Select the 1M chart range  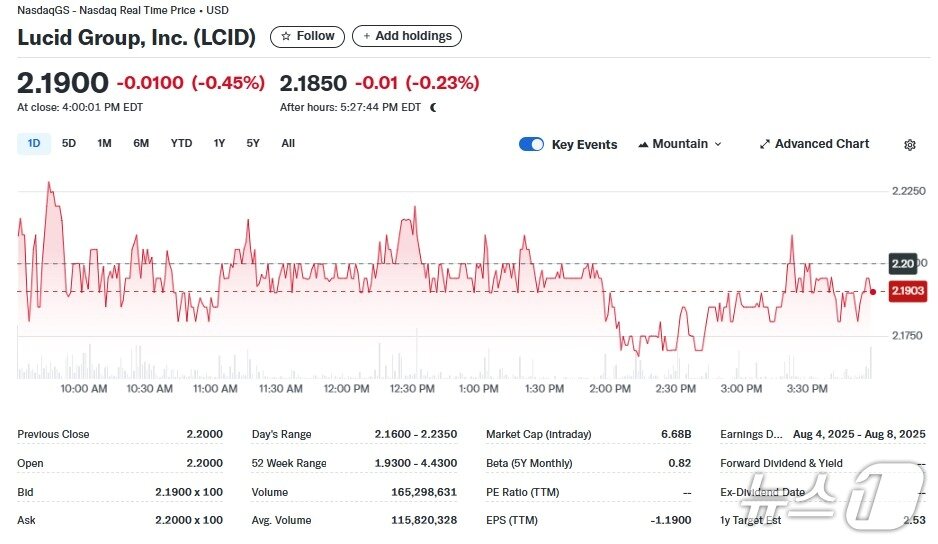click(104, 143)
